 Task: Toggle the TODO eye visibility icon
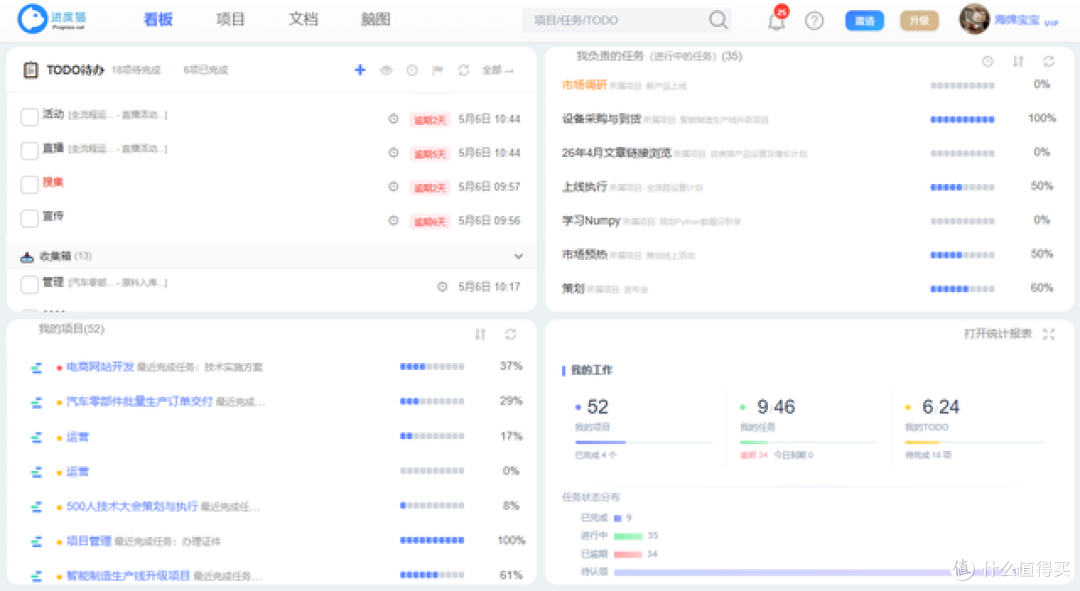386,70
